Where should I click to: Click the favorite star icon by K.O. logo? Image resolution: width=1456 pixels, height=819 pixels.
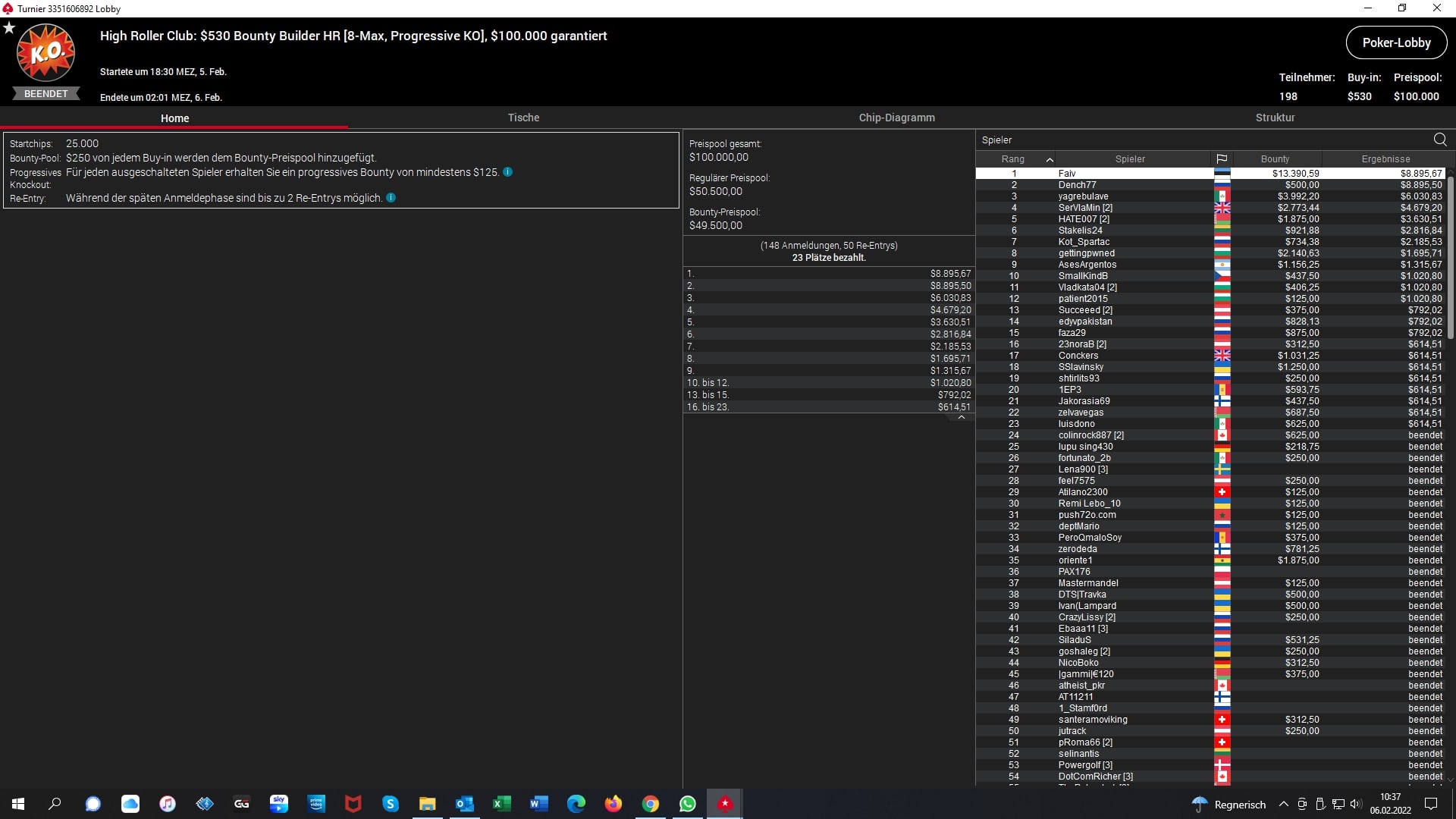click(x=9, y=28)
